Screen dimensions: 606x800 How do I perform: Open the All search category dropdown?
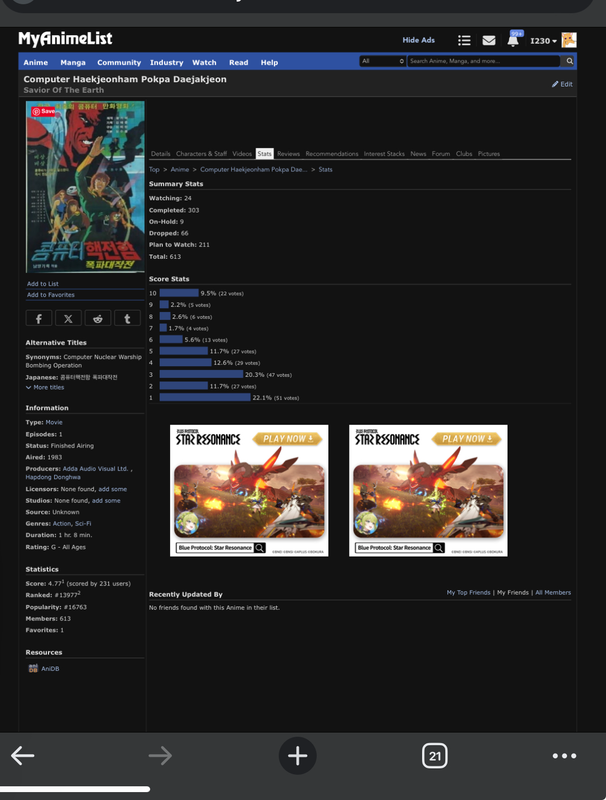383,61
